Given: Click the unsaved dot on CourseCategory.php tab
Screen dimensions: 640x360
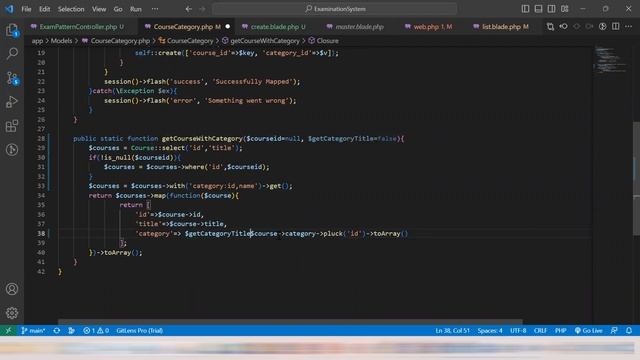Looking at the screenshot, I should 228,27.
